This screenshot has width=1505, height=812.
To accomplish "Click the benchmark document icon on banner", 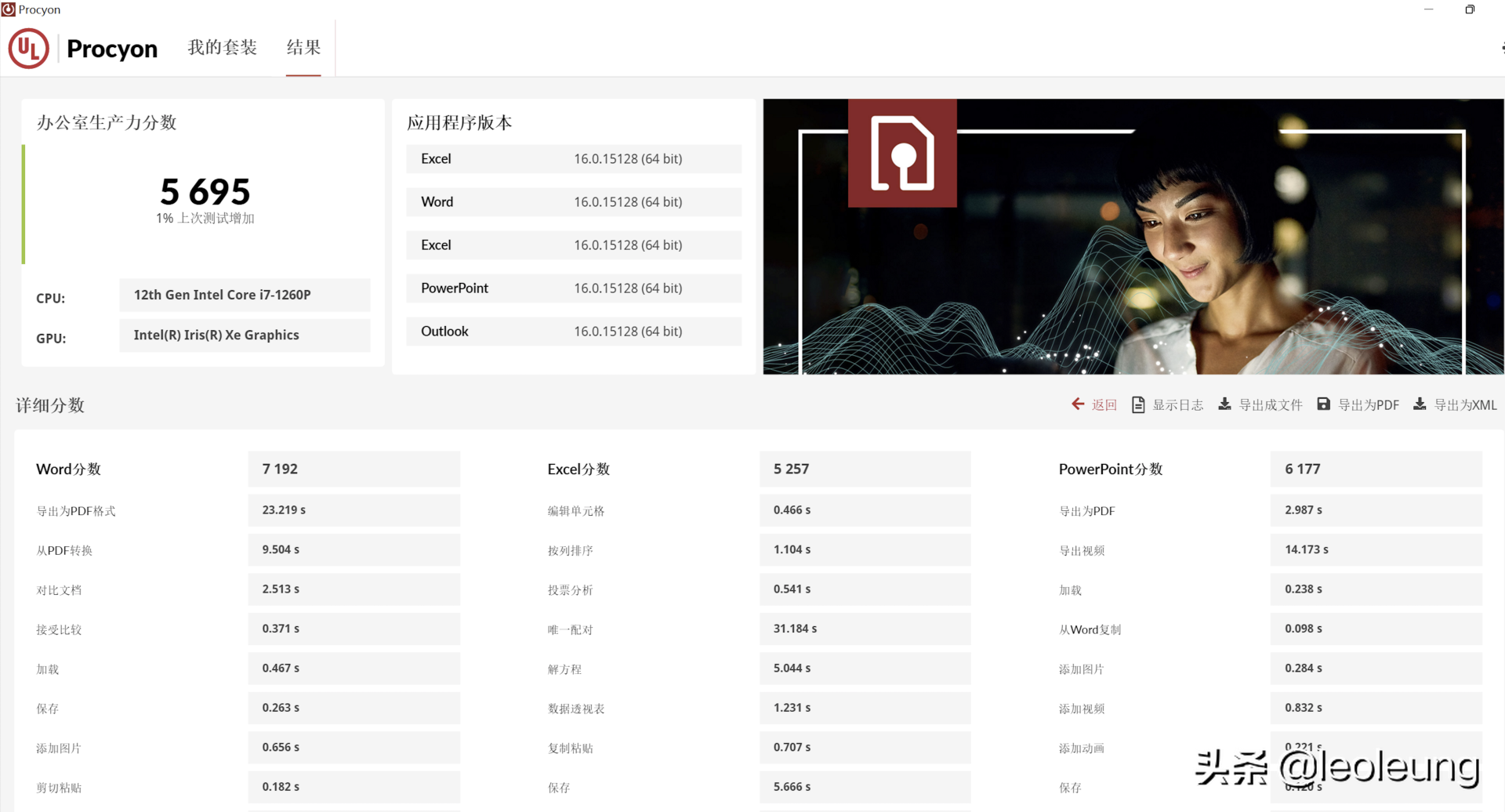I will tap(902, 153).
